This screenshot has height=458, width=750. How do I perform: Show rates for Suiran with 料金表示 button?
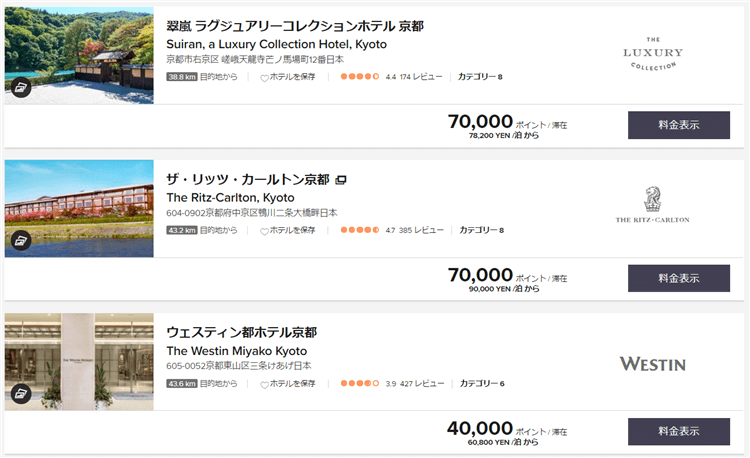tap(678, 125)
